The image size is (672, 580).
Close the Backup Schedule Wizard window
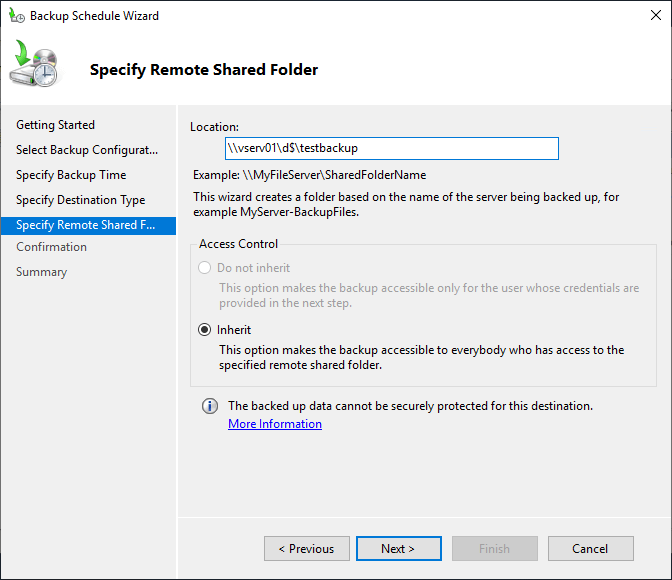(x=655, y=15)
